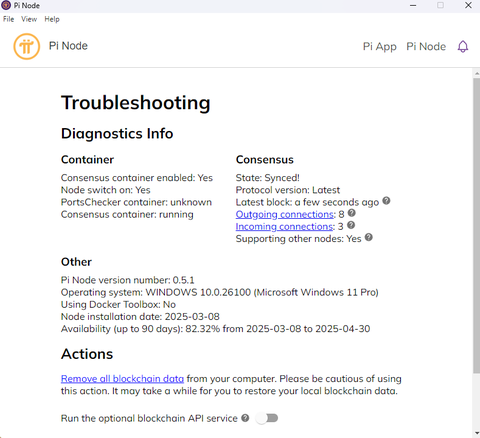
Task: Click help icon beside Latest block
Action: 386,201
